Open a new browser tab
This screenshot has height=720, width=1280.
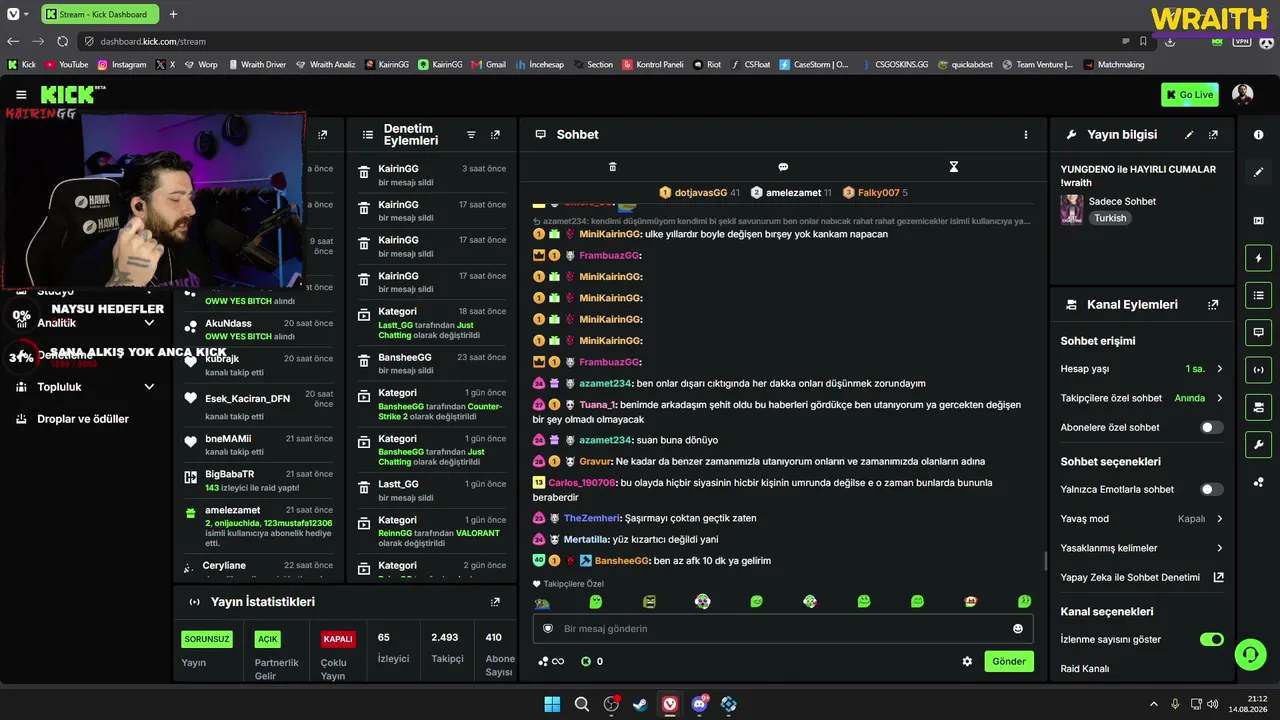[x=173, y=14]
